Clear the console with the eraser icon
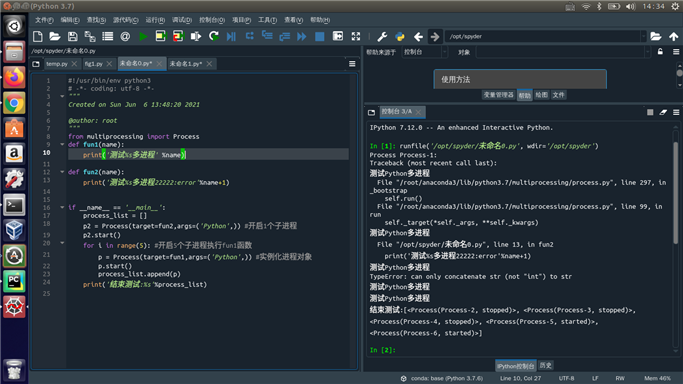 [663, 112]
